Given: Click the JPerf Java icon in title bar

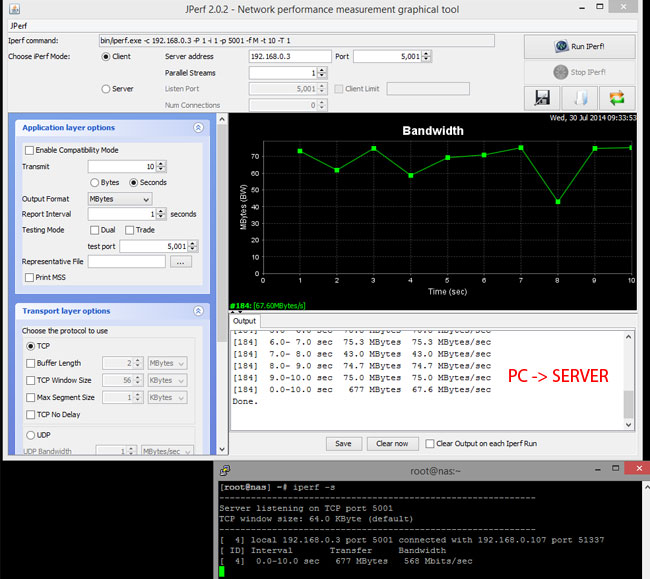Looking at the screenshot, I should pos(15,9).
